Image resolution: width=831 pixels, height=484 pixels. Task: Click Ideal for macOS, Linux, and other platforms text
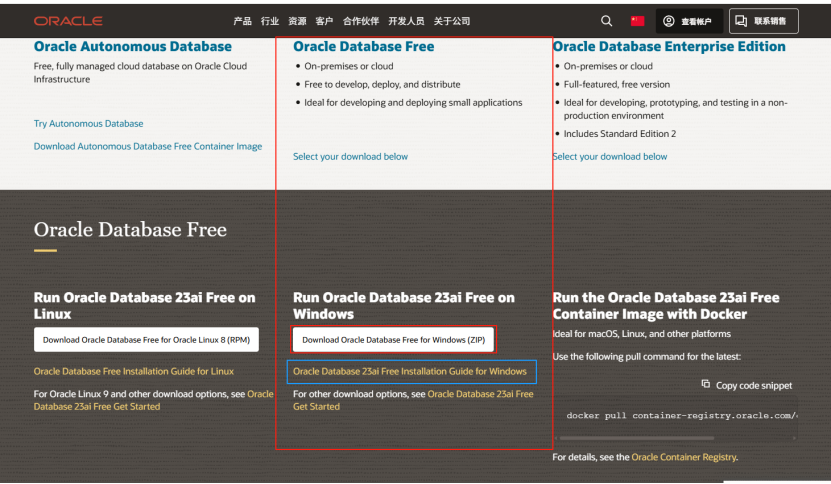[x=641, y=334]
